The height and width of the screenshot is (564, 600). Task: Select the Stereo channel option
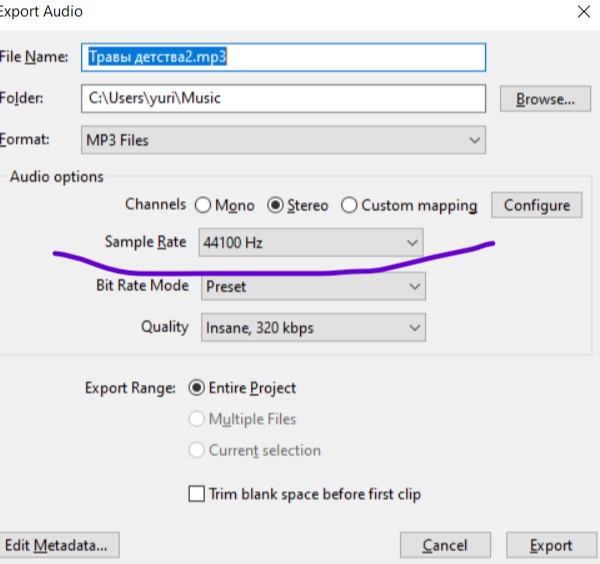coord(276,206)
